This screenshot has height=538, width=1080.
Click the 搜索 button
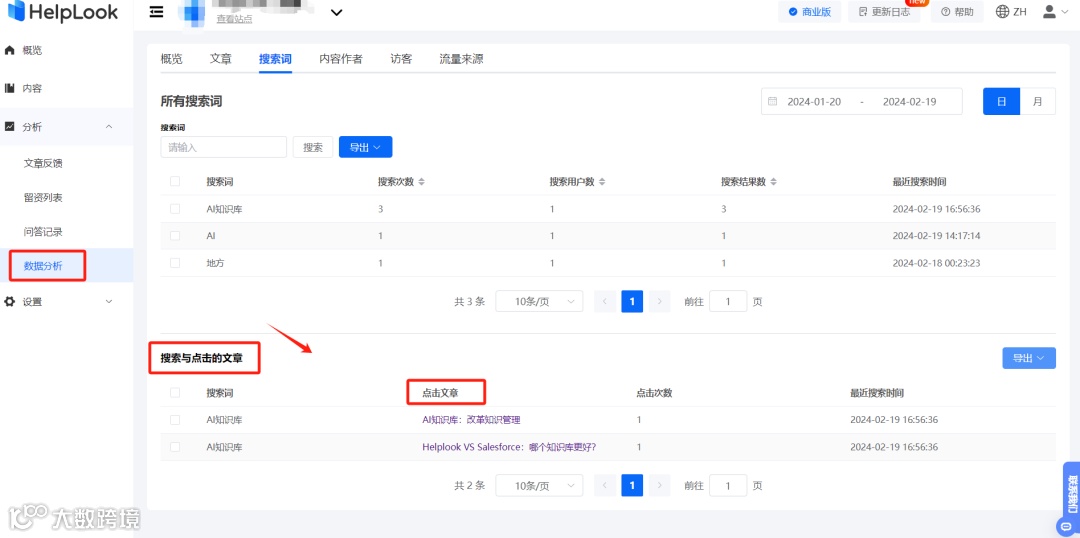click(x=313, y=147)
